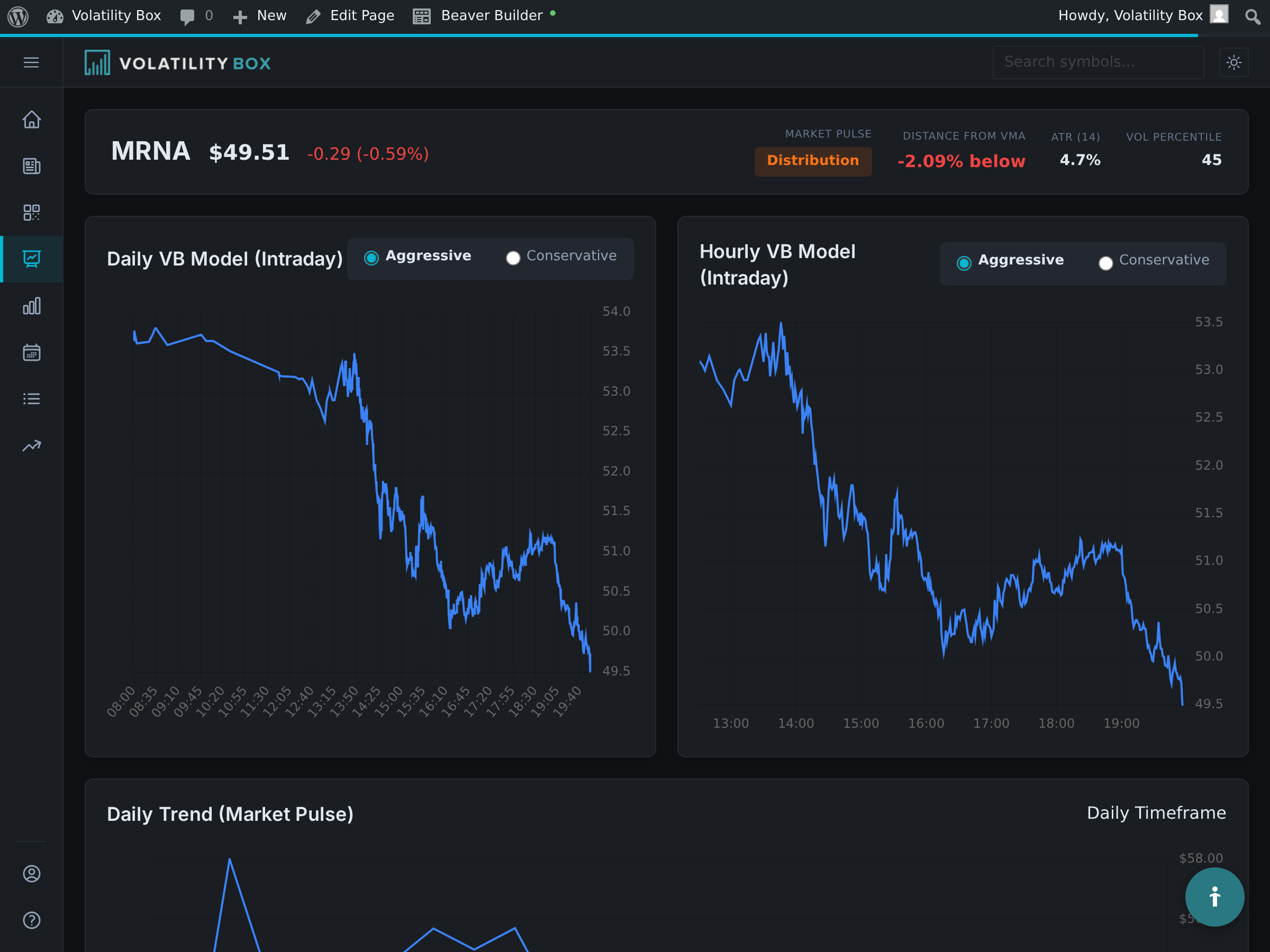
Task: Toggle the hamburger sidebar menu
Action: 32,62
